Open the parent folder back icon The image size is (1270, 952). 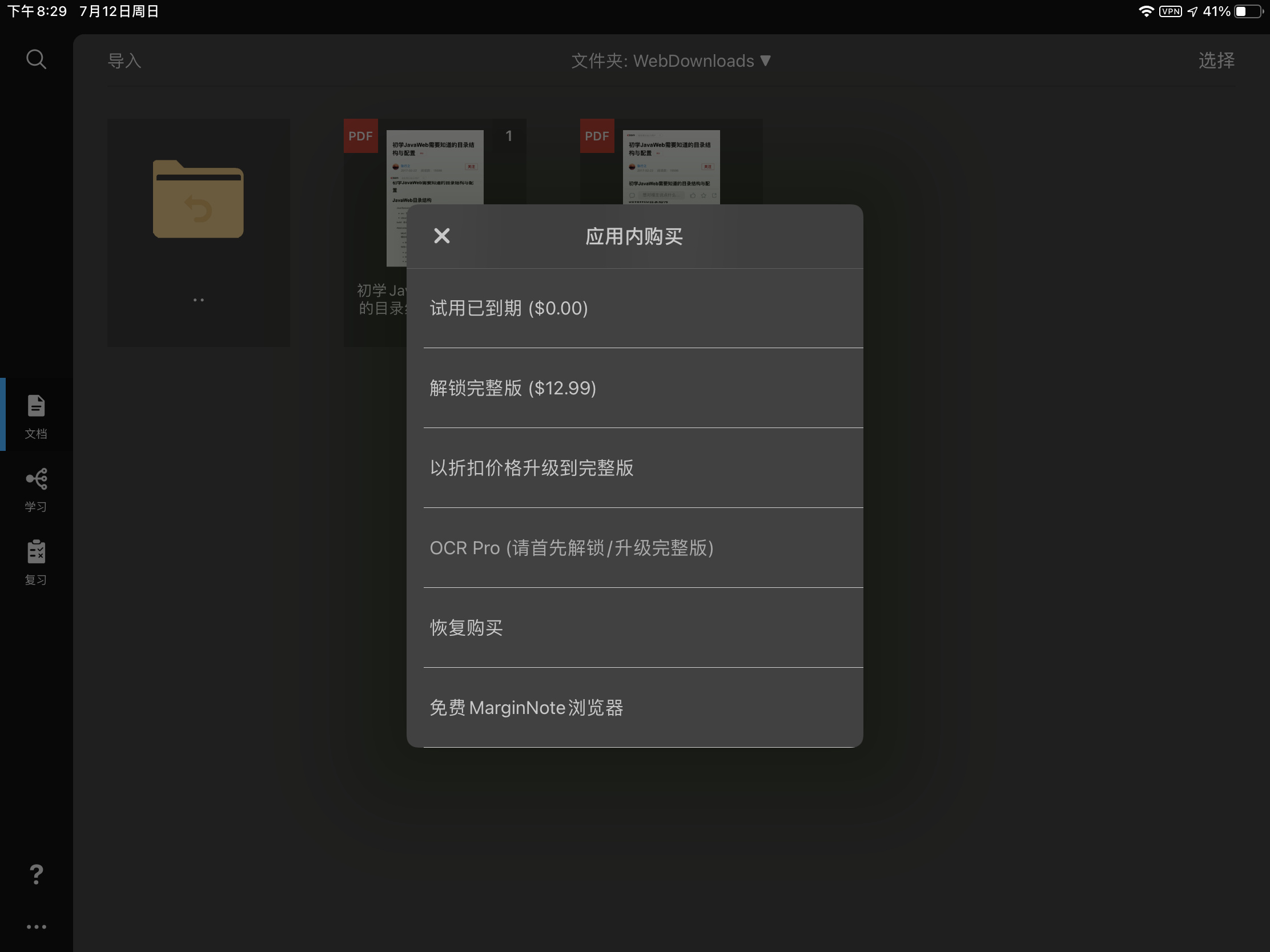coord(198,199)
